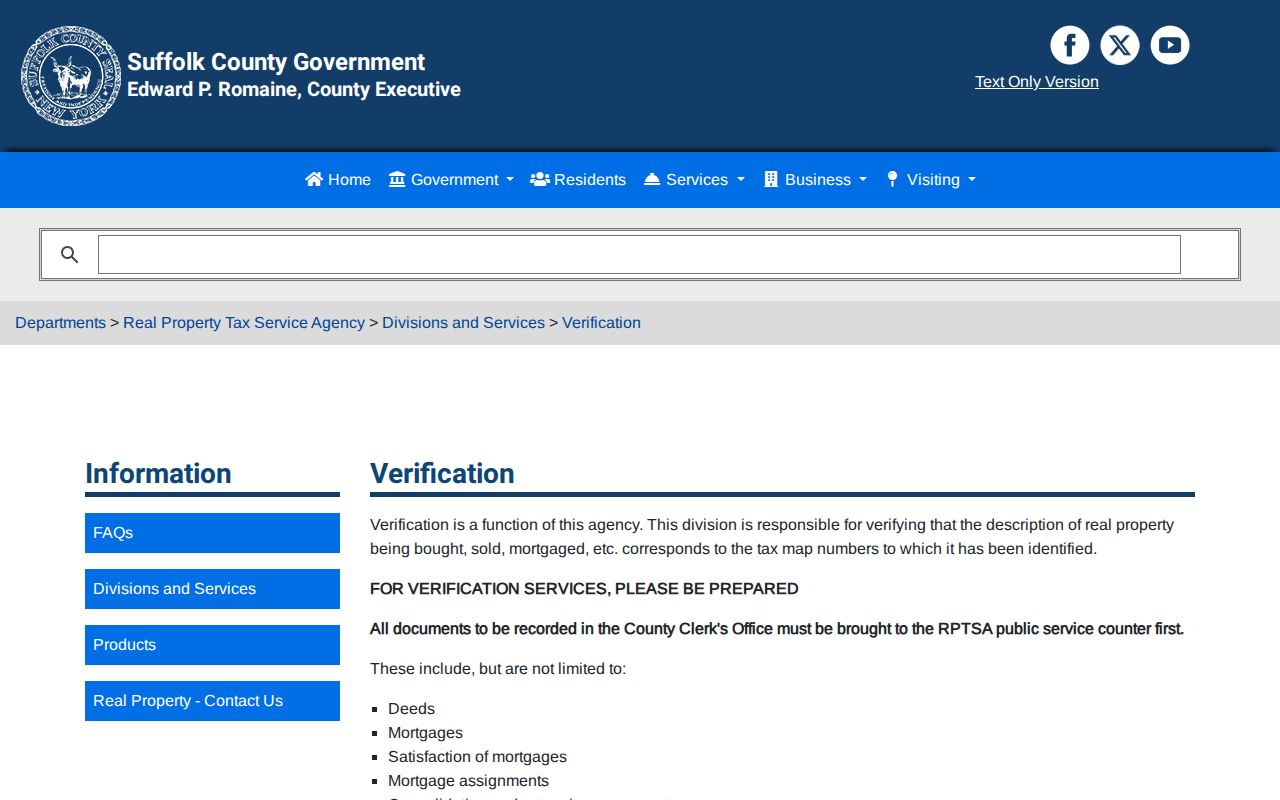Click the service bell icon beside Services
1280x800 pixels.
tap(652, 179)
